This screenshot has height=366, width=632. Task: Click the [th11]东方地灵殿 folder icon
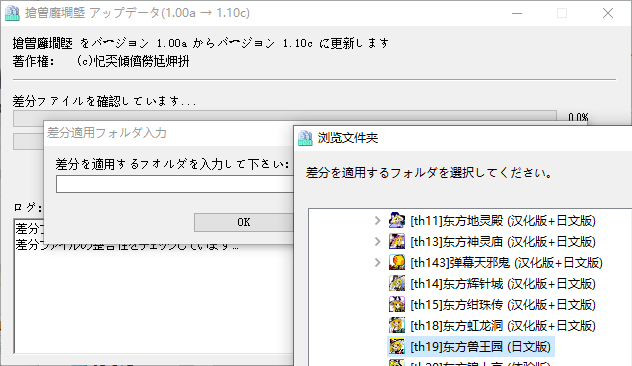[x=397, y=220]
